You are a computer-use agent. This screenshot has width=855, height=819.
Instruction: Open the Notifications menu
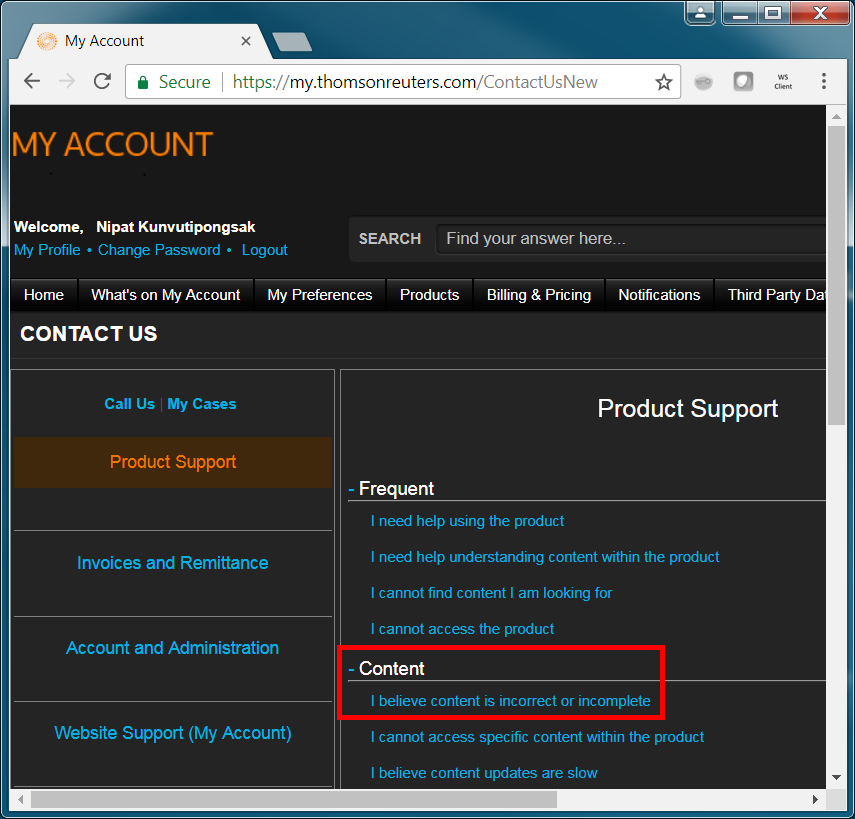click(659, 295)
